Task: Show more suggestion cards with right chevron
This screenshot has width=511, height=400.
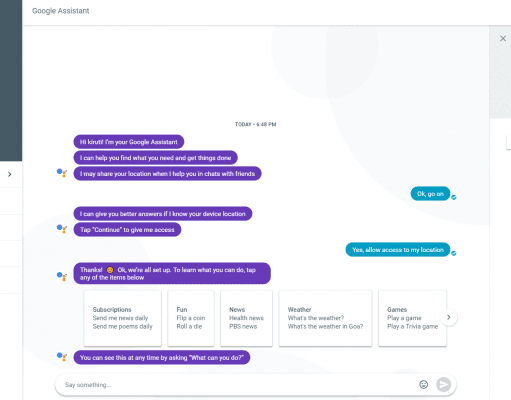Action: (x=449, y=317)
